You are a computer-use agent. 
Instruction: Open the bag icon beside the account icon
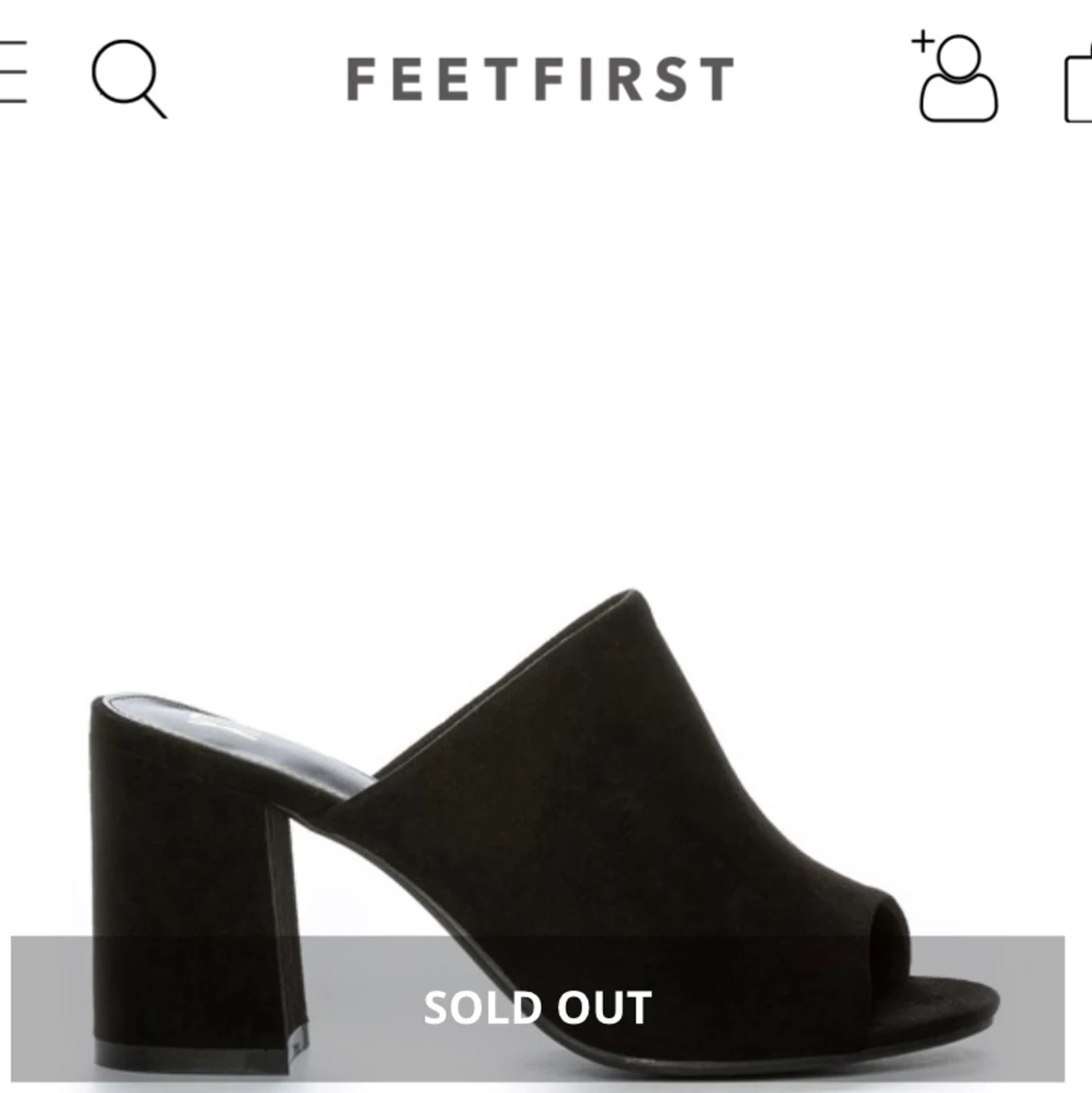coord(1079,87)
